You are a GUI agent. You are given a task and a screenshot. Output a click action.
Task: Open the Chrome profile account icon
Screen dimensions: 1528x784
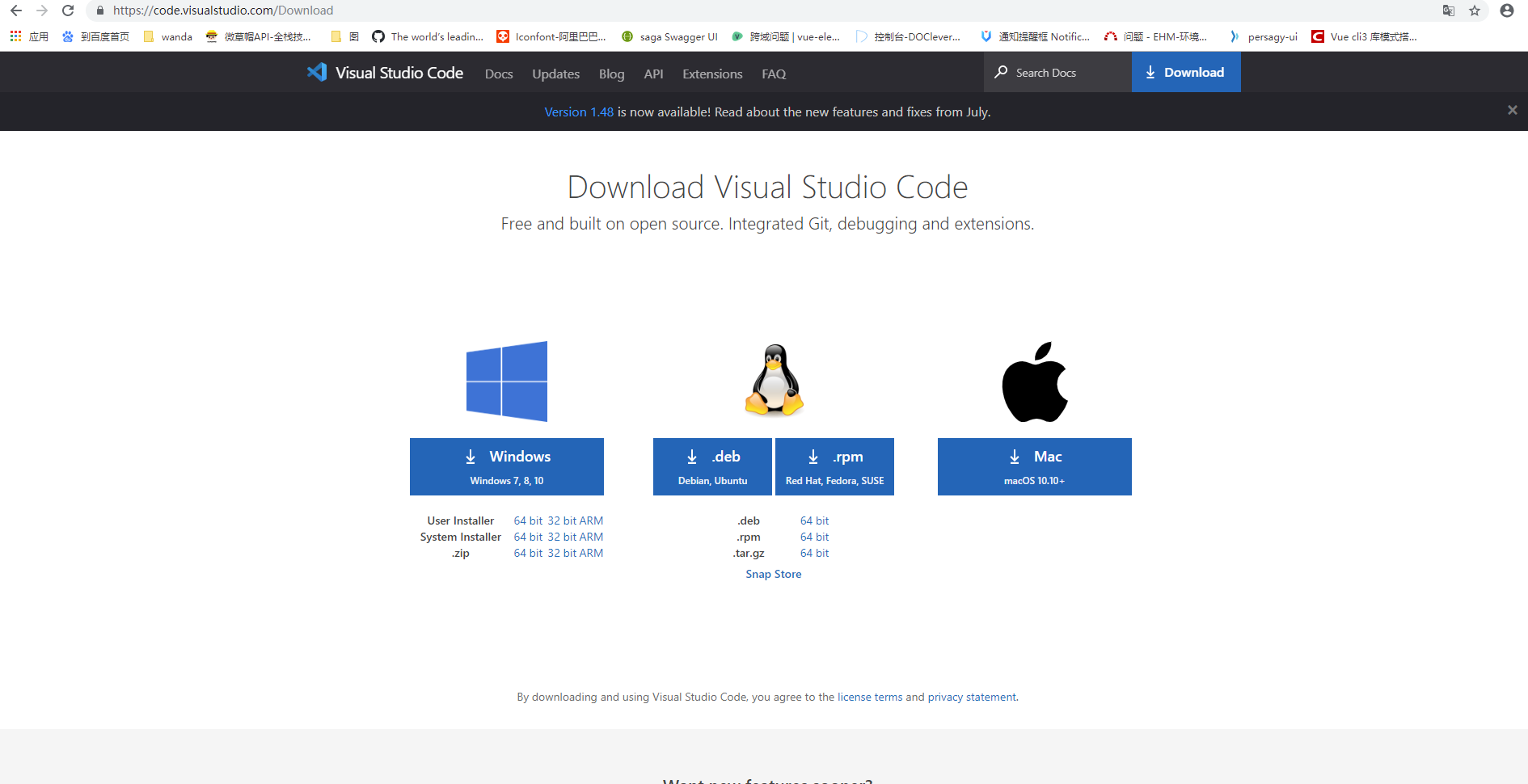click(x=1507, y=11)
